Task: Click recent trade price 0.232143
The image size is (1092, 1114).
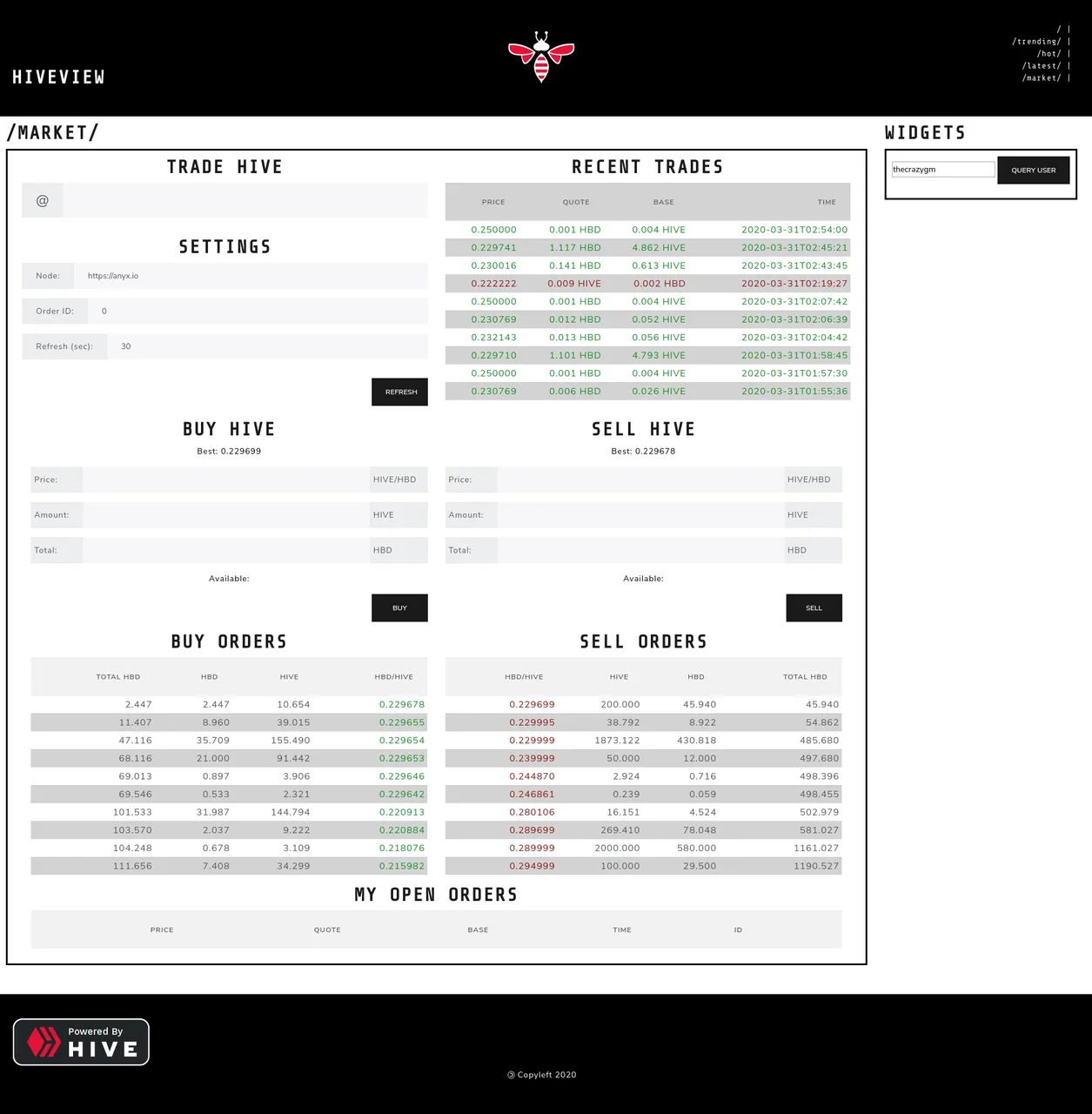Action: coord(493,338)
